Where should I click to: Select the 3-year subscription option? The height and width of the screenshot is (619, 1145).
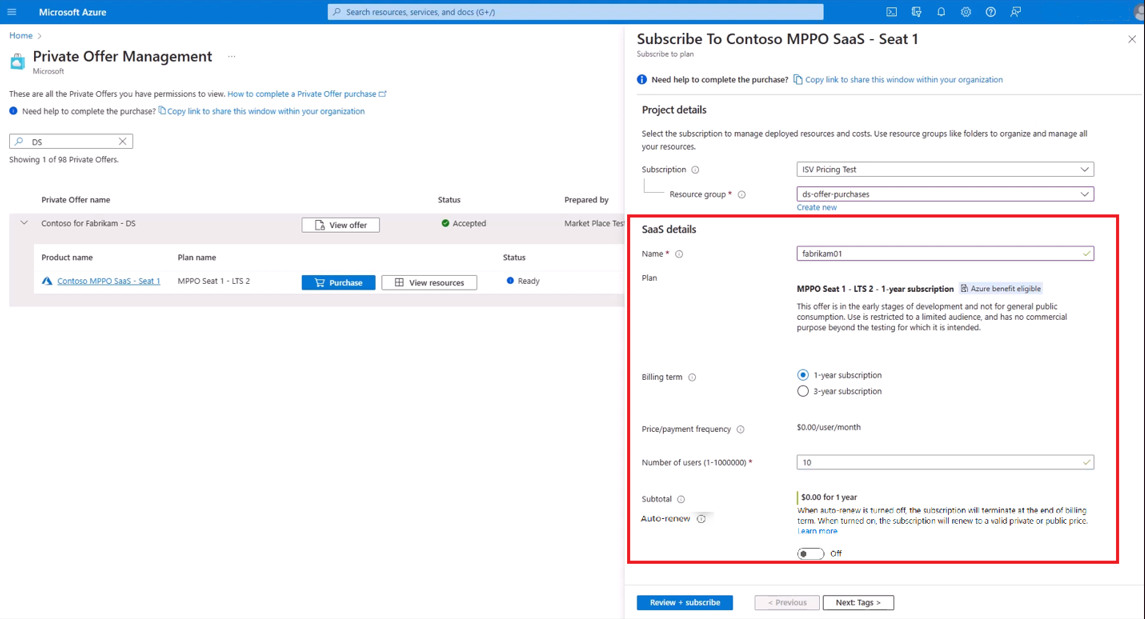click(x=803, y=391)
